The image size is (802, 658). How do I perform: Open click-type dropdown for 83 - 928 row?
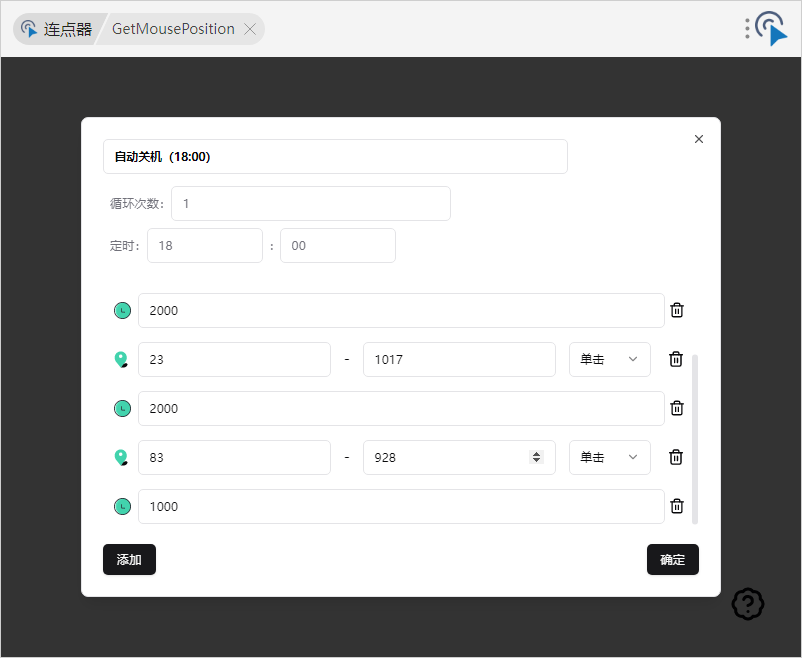tap(609, 457)
